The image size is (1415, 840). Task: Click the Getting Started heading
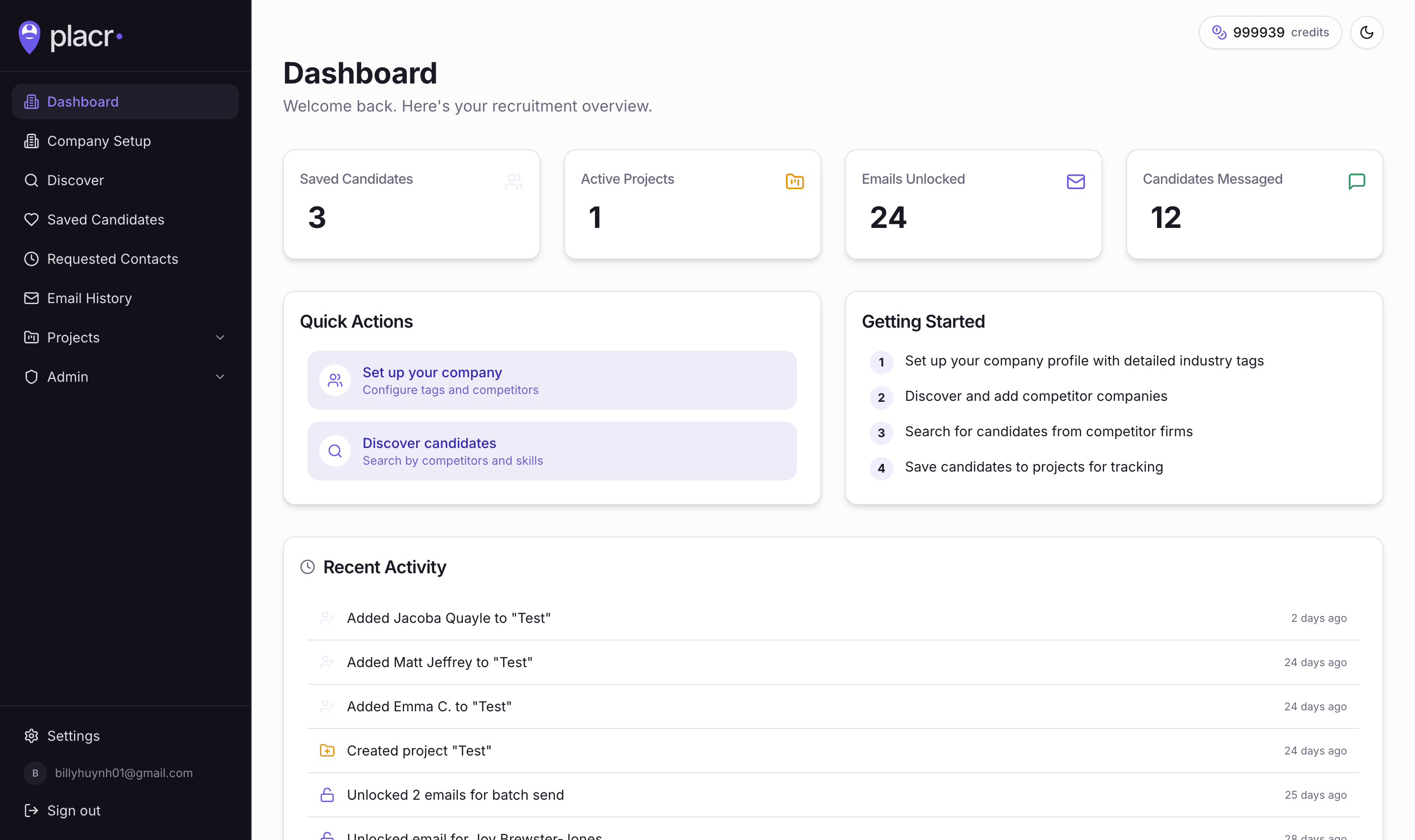923,322
